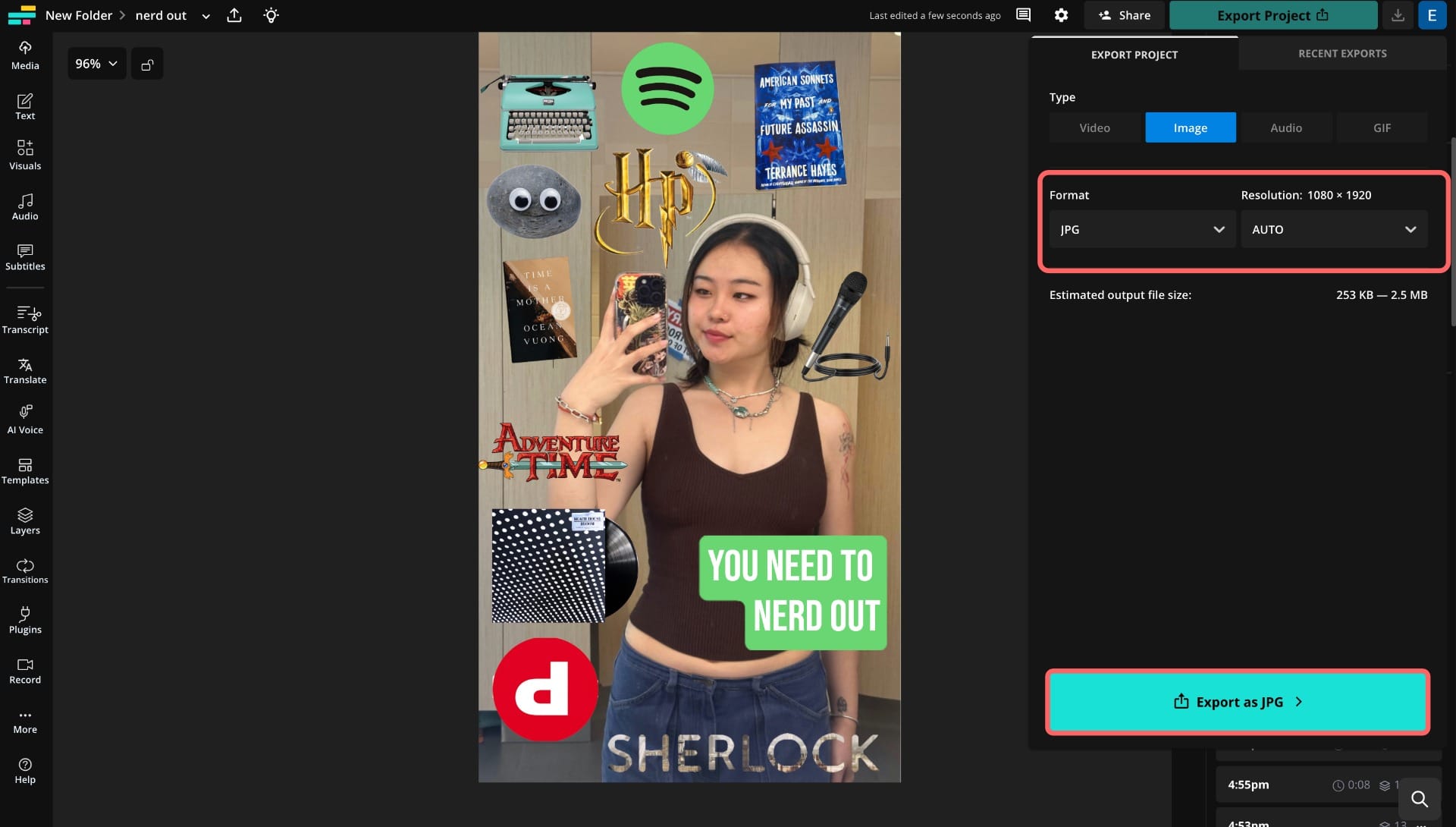Toggle the canvas lock icon

tap(147, 64)
